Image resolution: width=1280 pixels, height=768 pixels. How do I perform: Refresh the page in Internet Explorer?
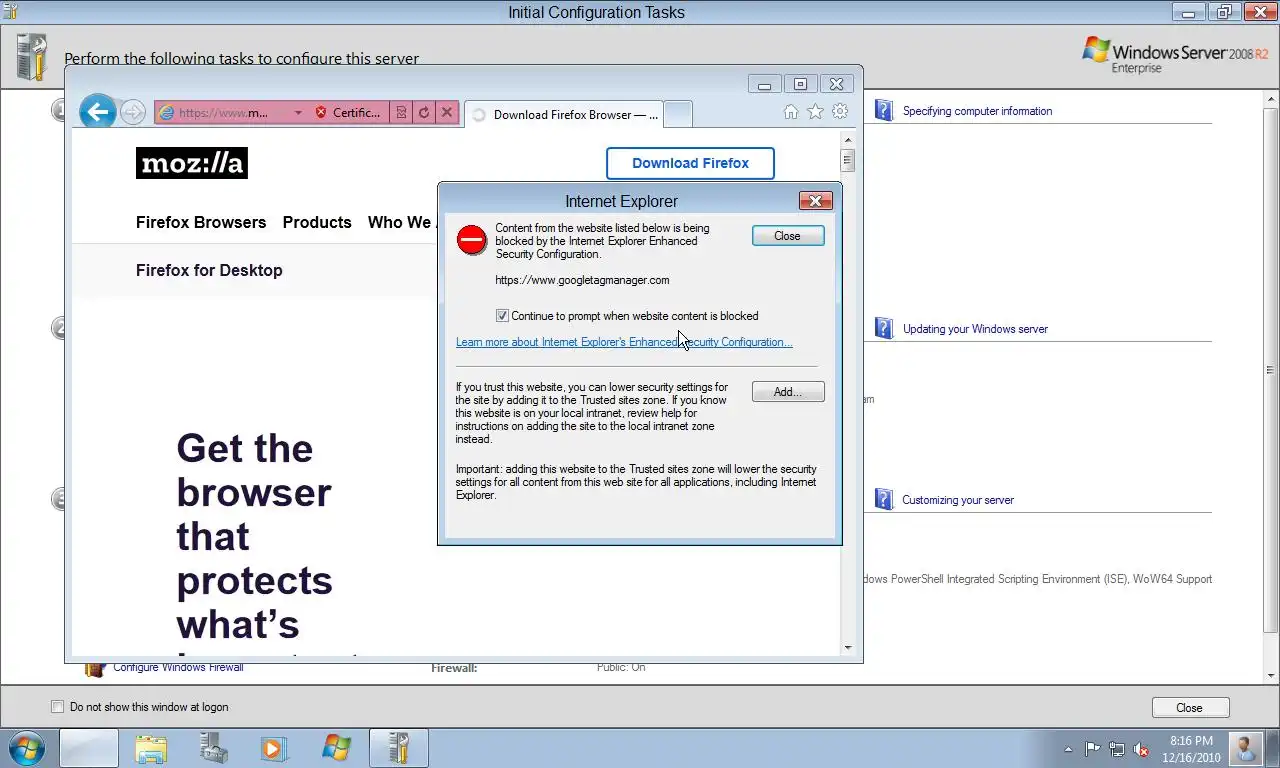coord(424,113)
